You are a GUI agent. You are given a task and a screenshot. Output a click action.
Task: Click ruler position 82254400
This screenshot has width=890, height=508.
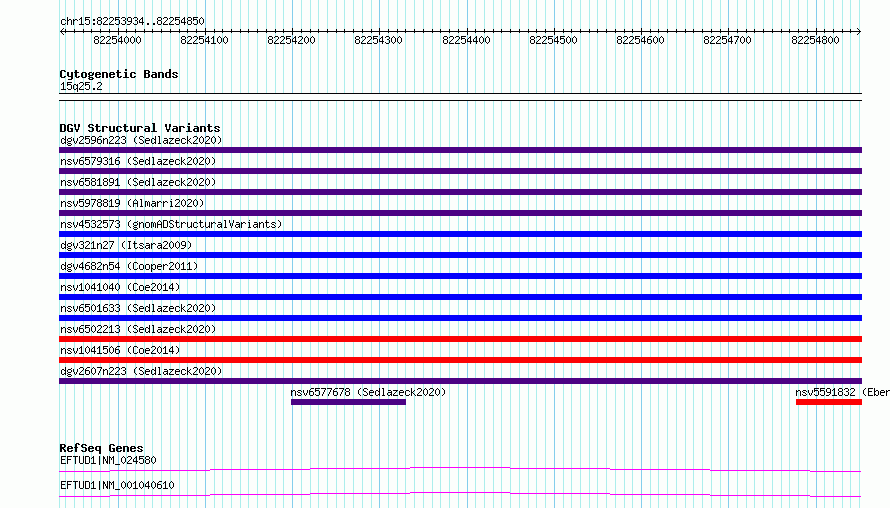coord(466,40)
